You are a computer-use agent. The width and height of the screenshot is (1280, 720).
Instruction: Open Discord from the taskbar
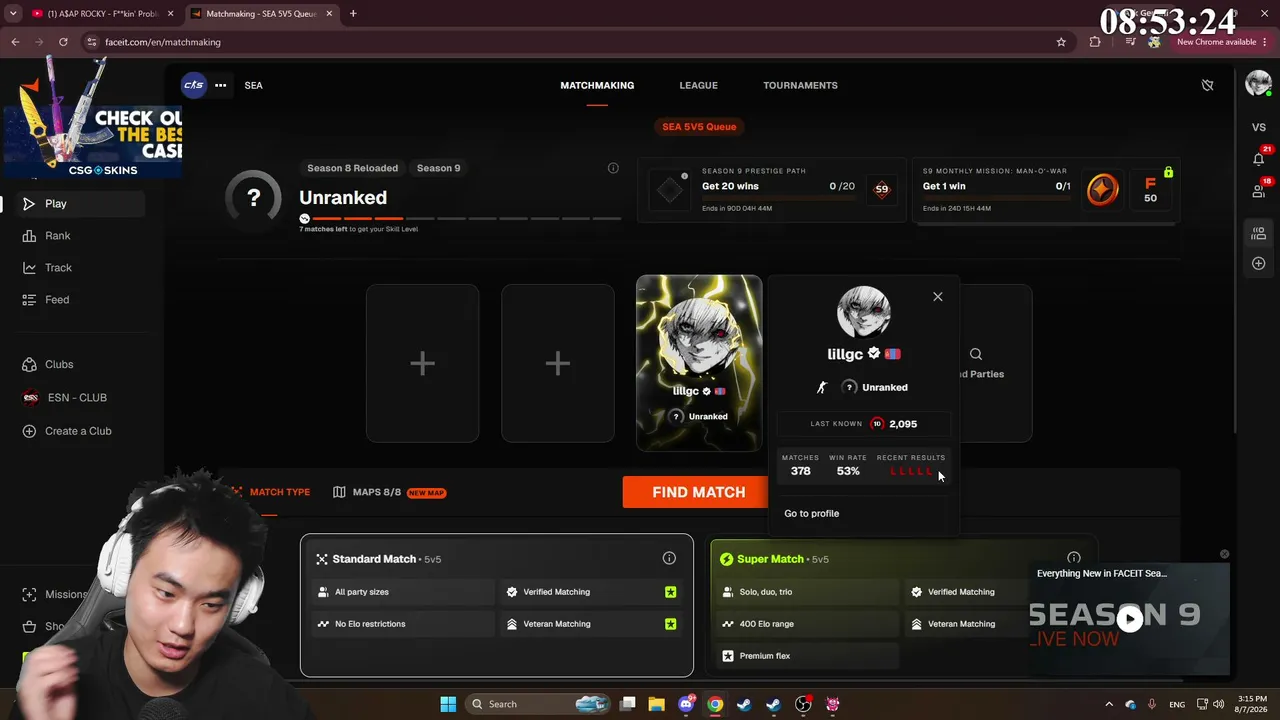(686, 704)
